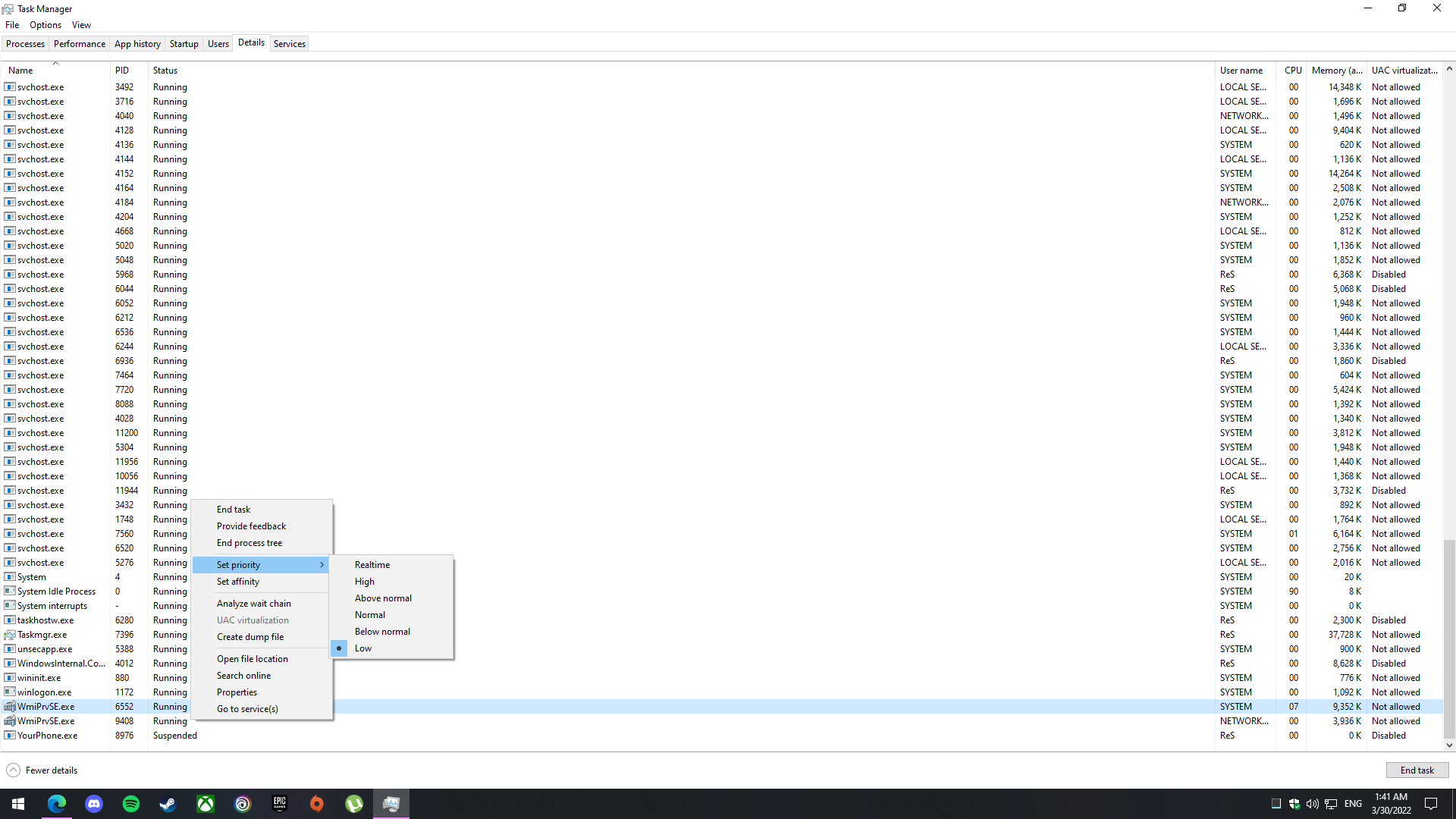
Task: Set priority to Realtime
Action: point(372,565)
